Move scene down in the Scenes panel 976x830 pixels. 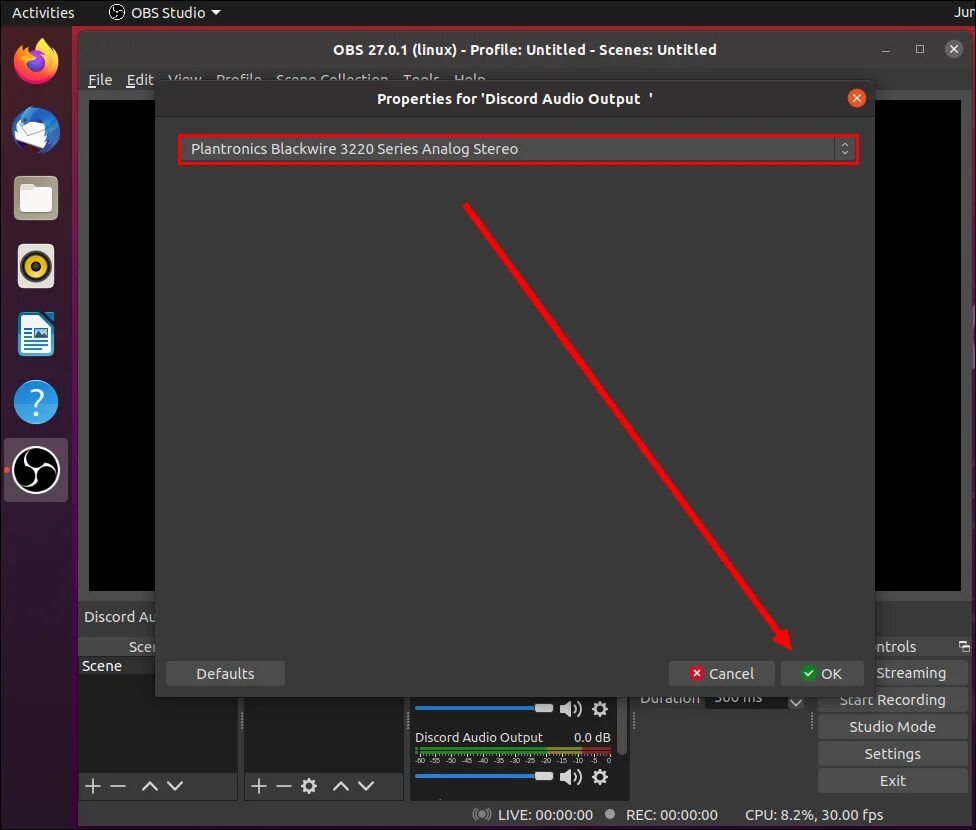175,786
